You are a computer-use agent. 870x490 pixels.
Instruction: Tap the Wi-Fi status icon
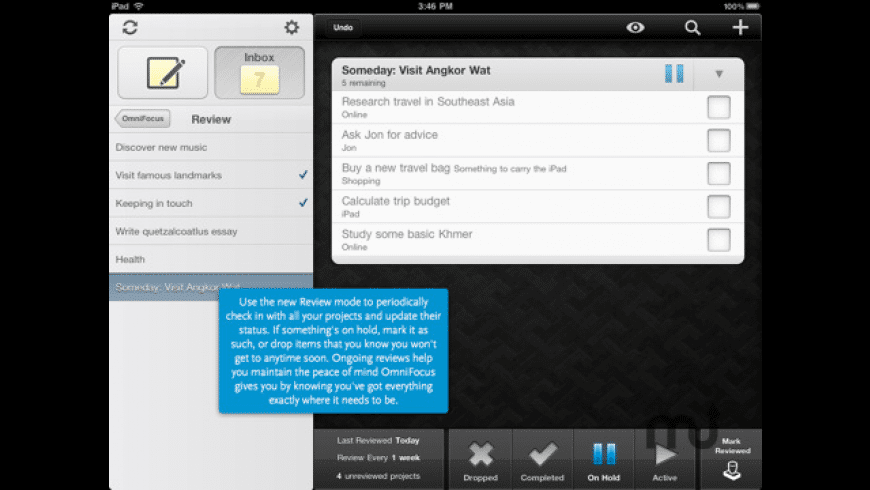(x=138, y=6)
